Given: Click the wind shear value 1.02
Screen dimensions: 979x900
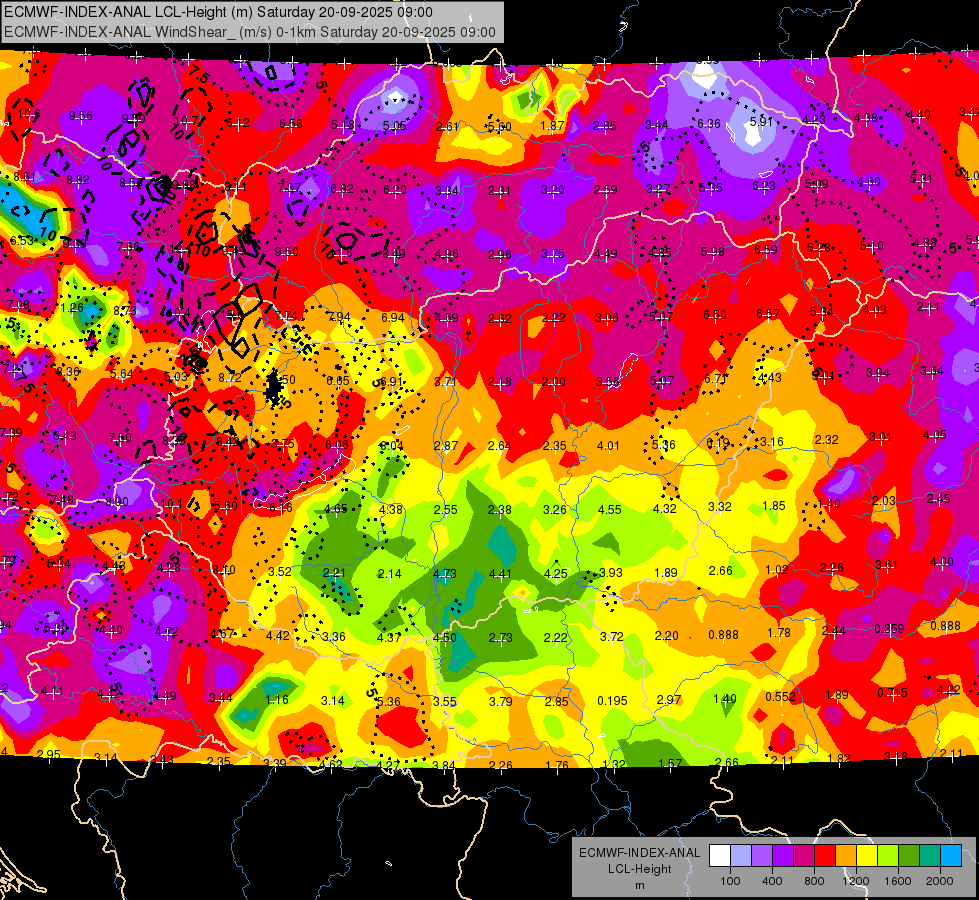Looking at the screenshot, I should point(777,570).
